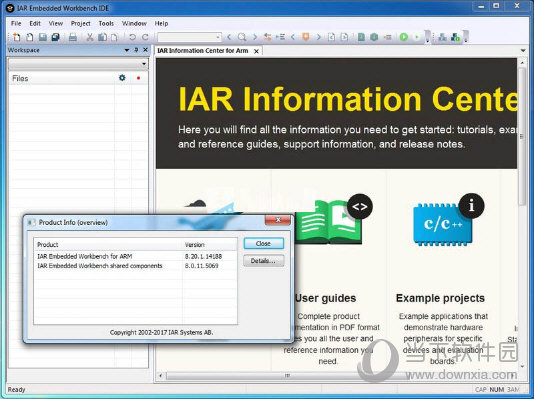Viewport: 534px width, 399px height.
Task: Click the Redo arrow icon
Action: click(x=145, y=37)
